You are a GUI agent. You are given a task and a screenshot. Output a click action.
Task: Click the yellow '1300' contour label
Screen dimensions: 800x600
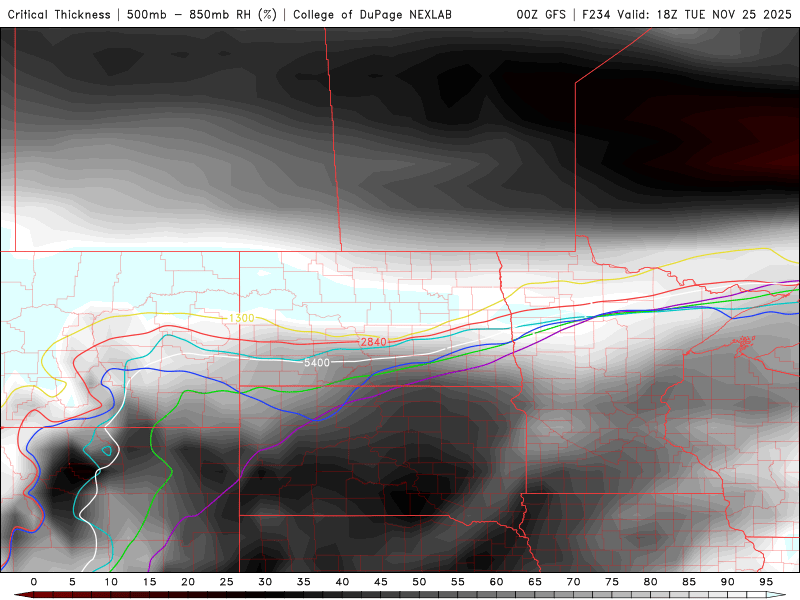coord(241,318)
